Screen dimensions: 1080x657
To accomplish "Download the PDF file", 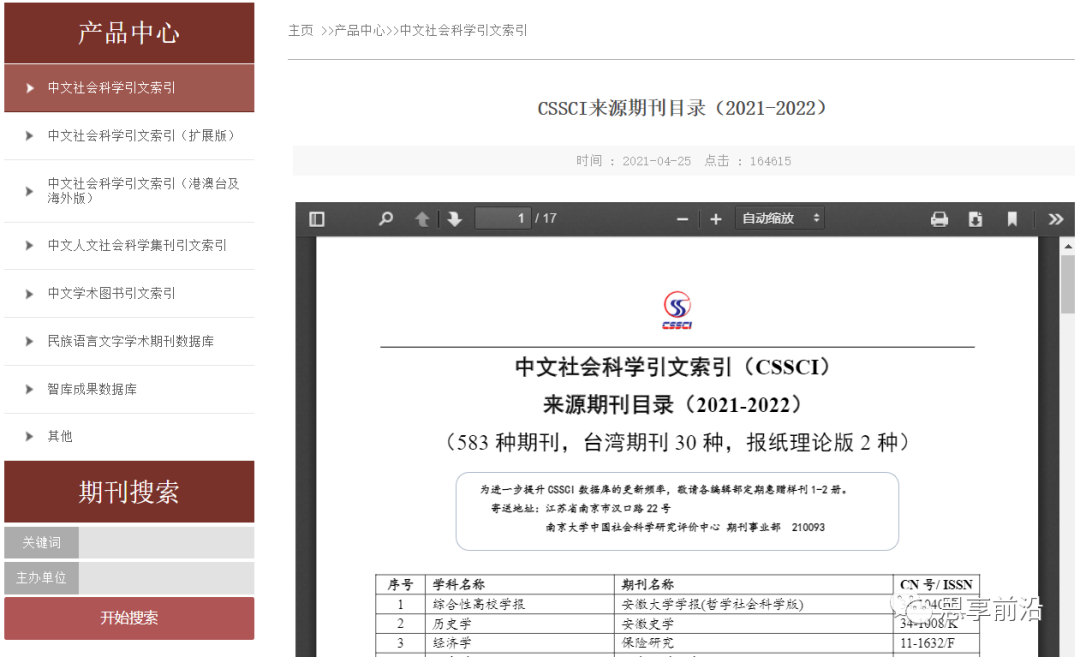I will tap(975, 219).
